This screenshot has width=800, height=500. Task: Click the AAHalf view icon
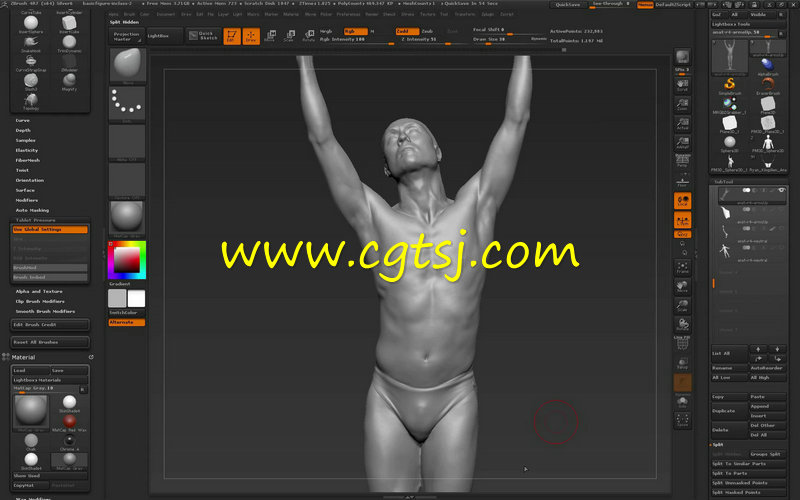pyautogui.click(x=682, y=142)
